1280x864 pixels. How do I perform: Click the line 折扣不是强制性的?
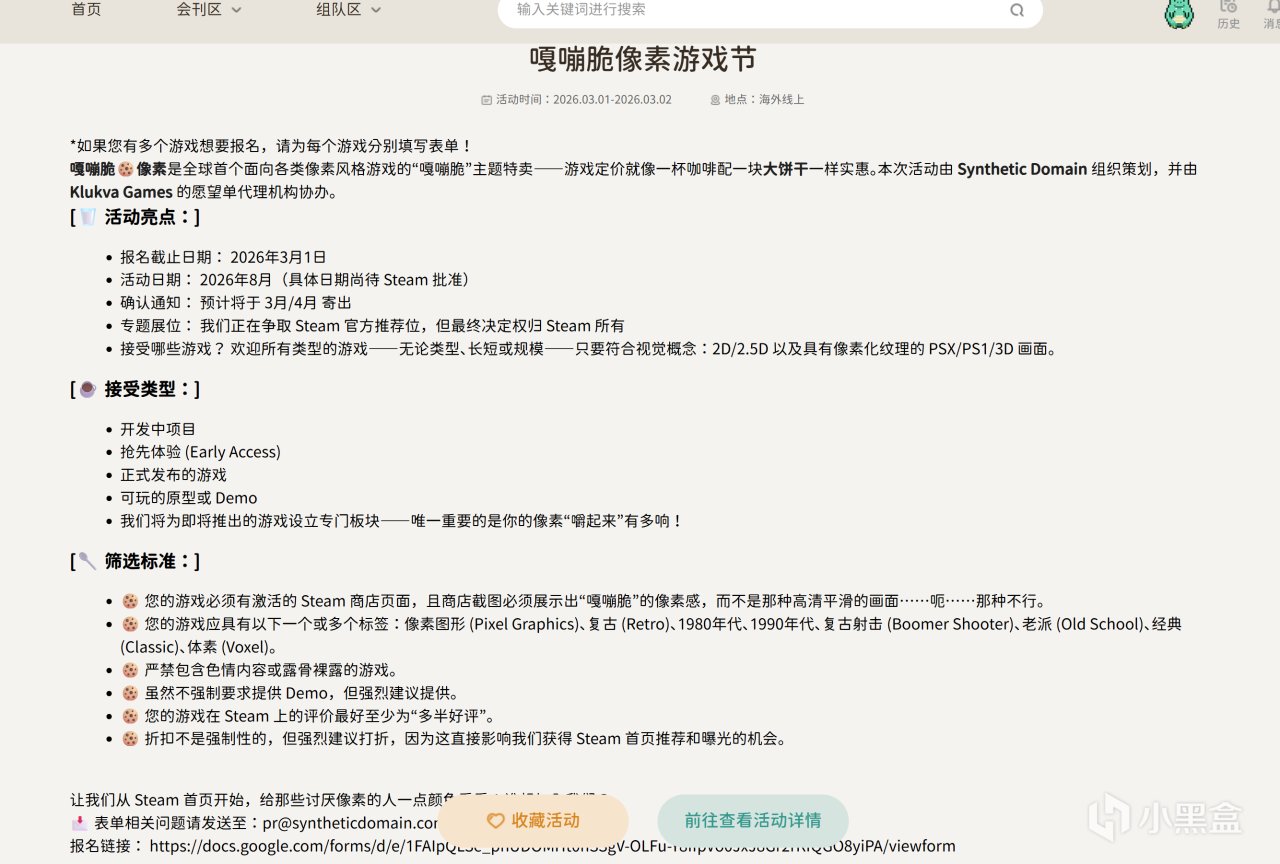[454, 739]
